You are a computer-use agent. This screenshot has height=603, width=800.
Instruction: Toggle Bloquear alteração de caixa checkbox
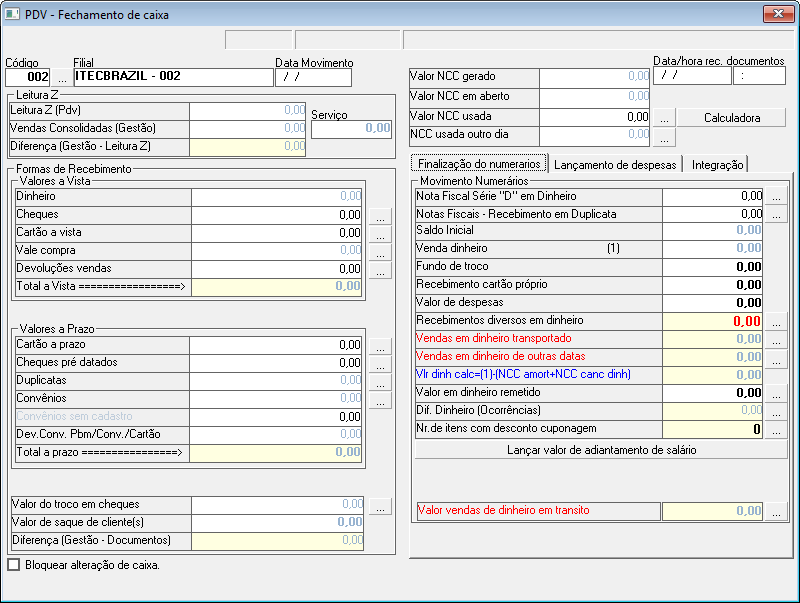[x=14, y=565]
